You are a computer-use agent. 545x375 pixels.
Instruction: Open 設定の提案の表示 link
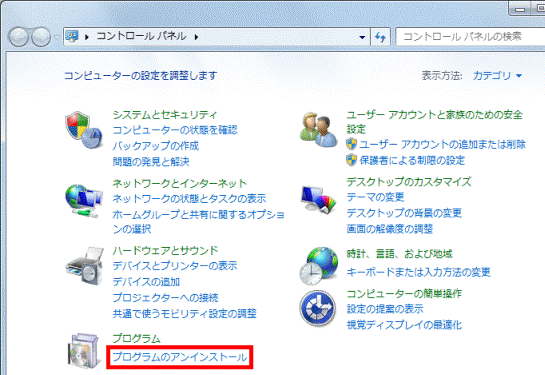[385, 309]
